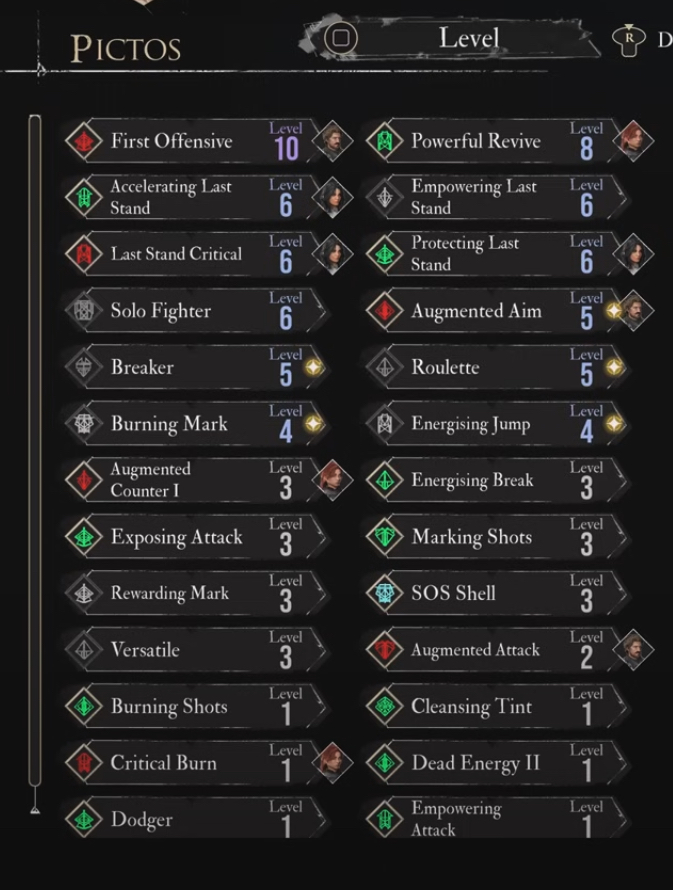Click the Powerful Revive green picto icon
This screenshot has height=890, width=673.
tap(384, 141)
